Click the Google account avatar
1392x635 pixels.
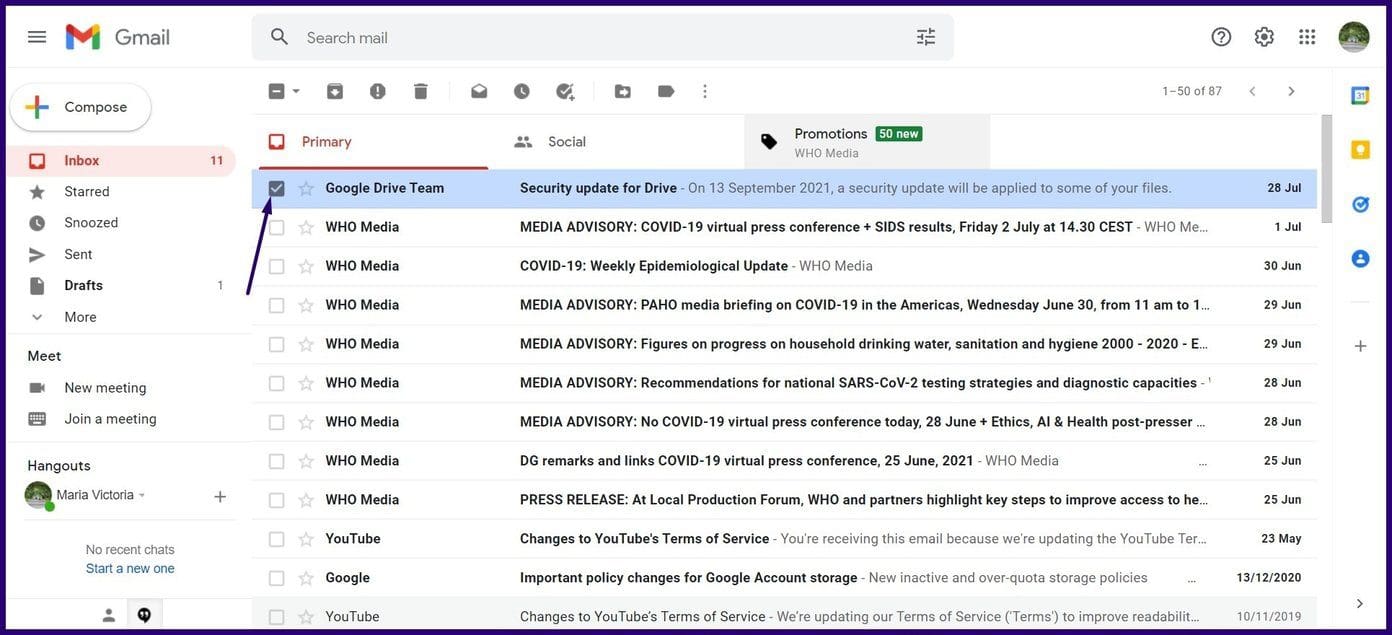1354,37
